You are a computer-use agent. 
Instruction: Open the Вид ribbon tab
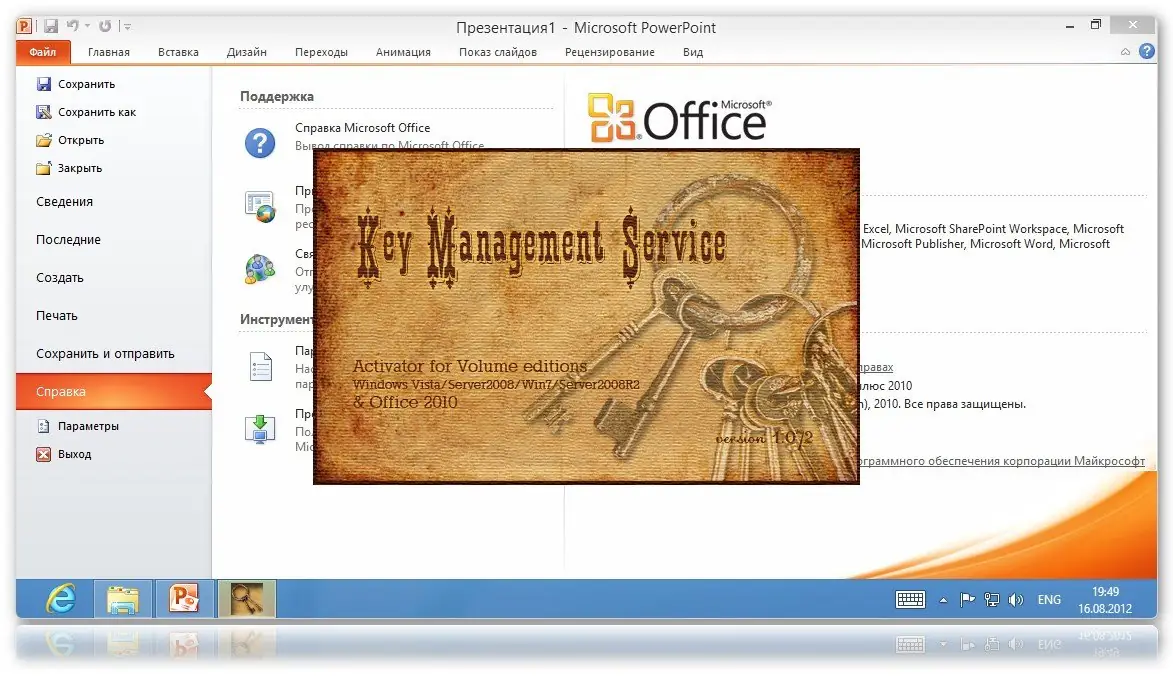[693, 52]
